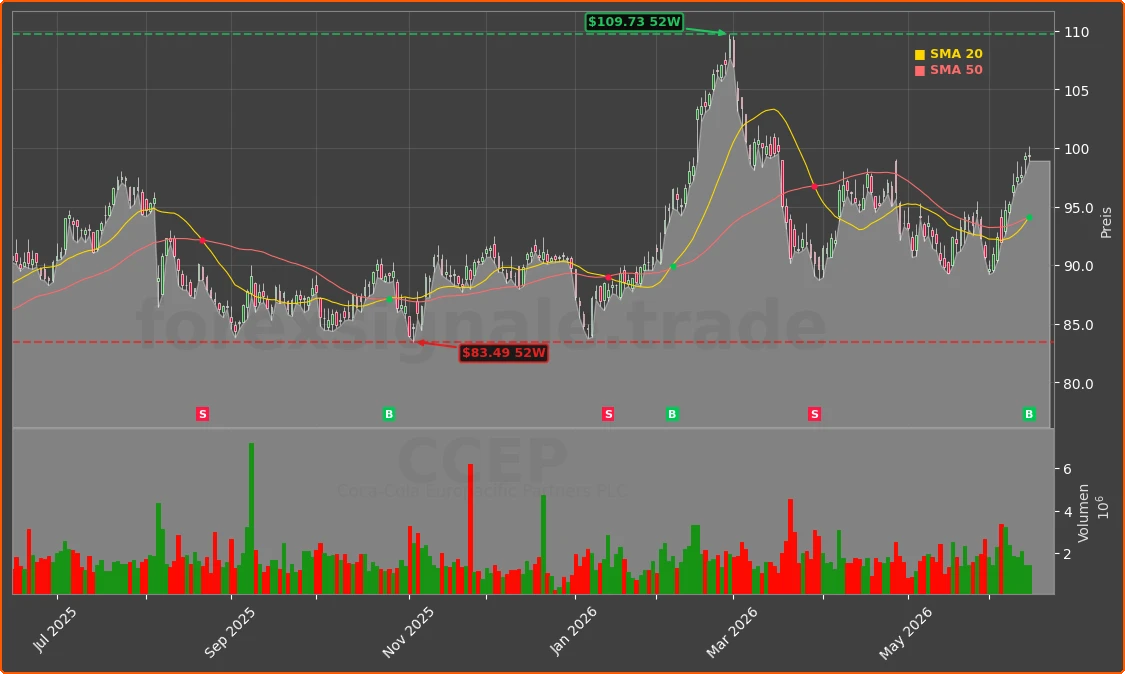Click the 90.0 price axis value

pos(1079,266)
